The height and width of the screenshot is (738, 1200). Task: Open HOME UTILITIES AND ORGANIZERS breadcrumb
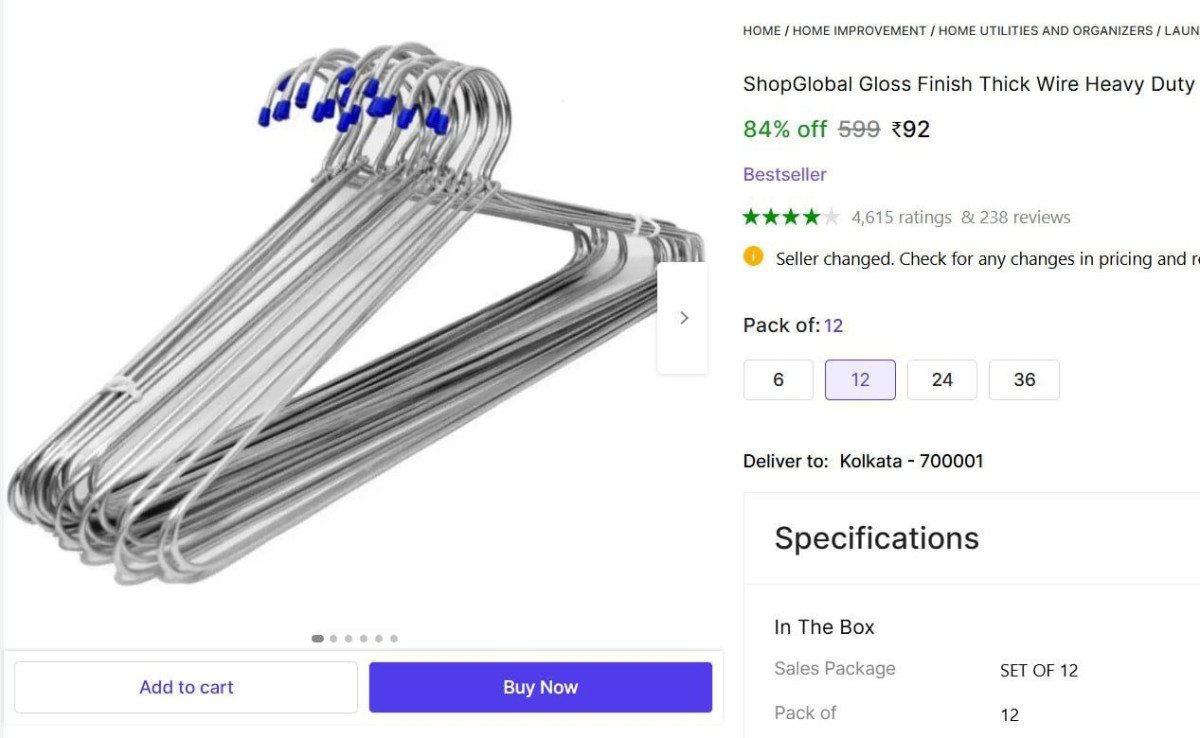[1045, 31]
